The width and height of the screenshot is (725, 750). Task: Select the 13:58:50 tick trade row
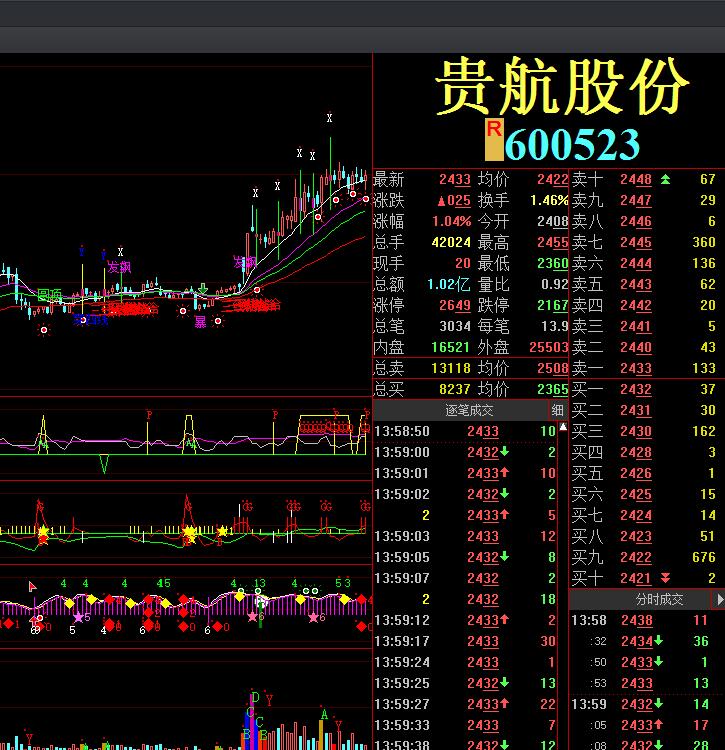465,431
